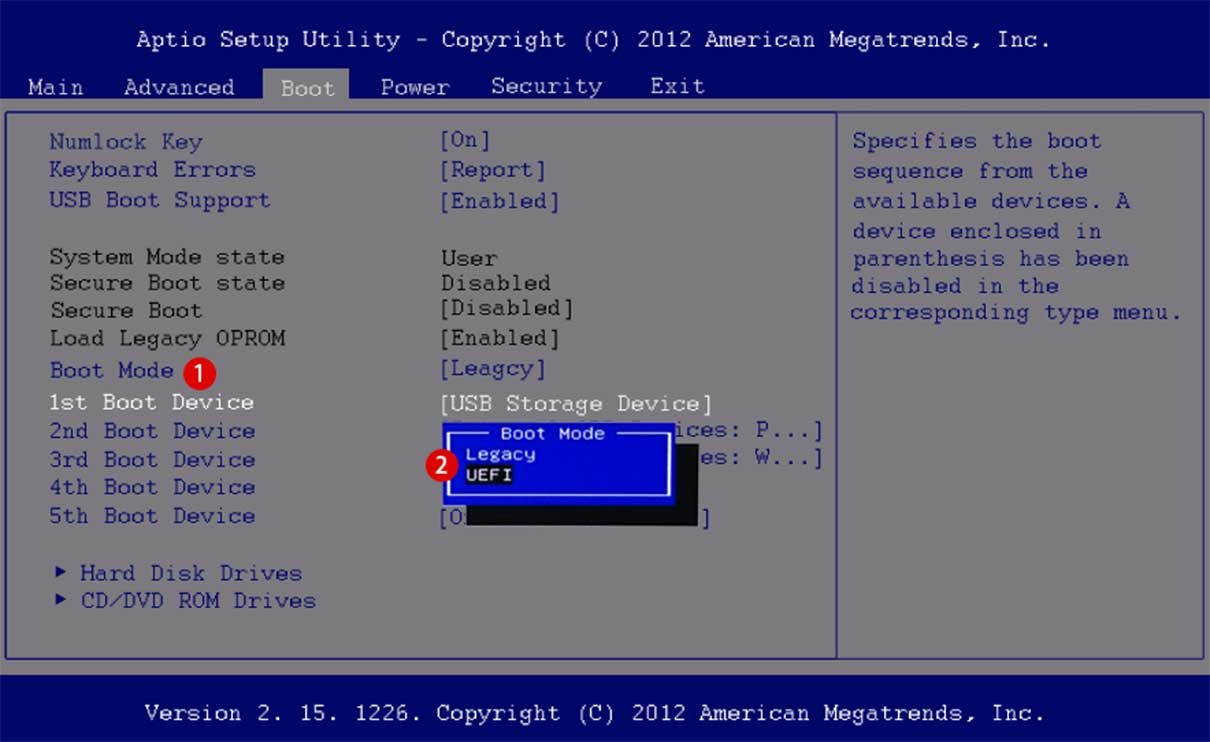1210x742 pixels.
Task: Open the Security tab
Action: (x=547, y=87)
